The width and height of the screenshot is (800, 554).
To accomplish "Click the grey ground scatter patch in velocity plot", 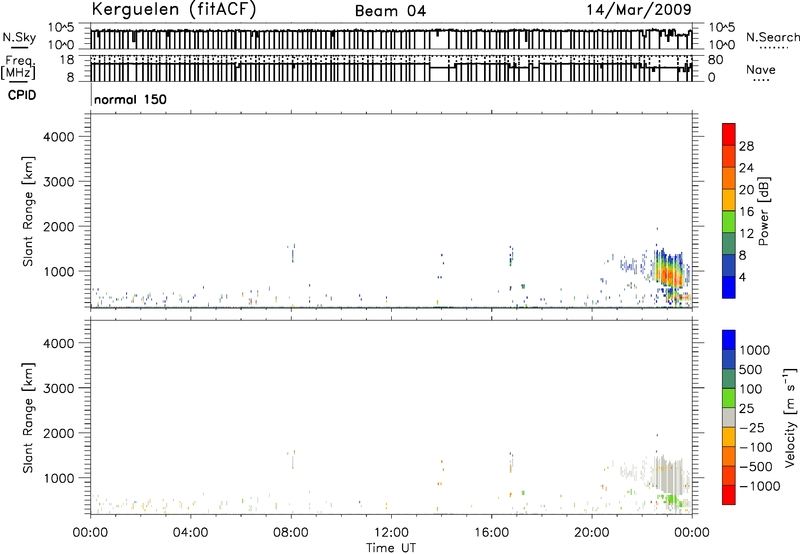I will tap(667, 475).
